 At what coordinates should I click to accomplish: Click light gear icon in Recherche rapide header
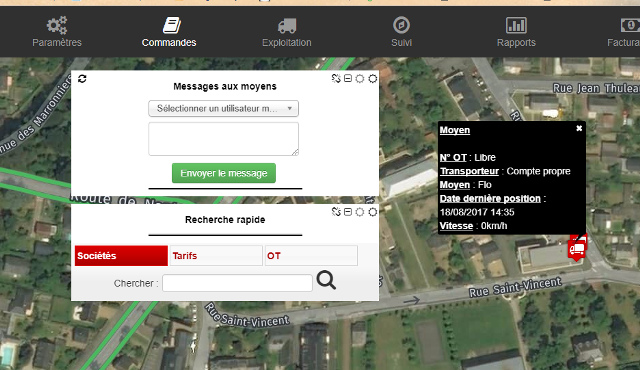click(x=360, y=212)
